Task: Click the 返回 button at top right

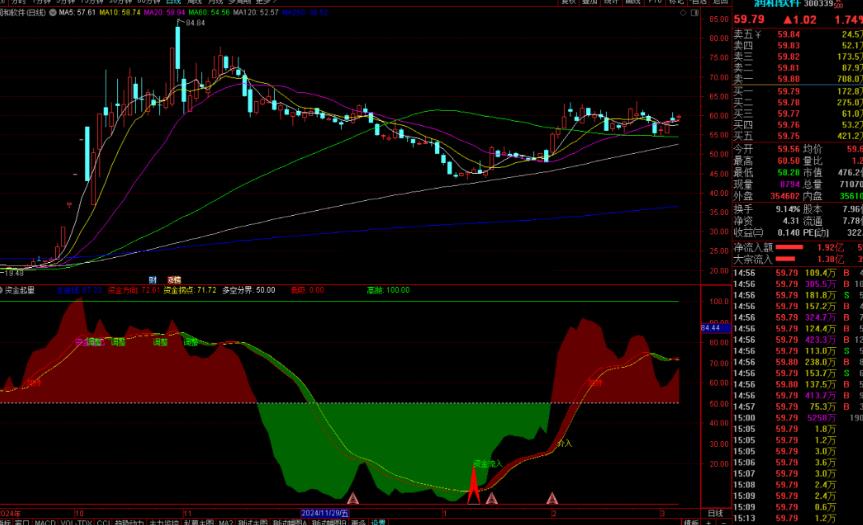Action: coord(720,2)
